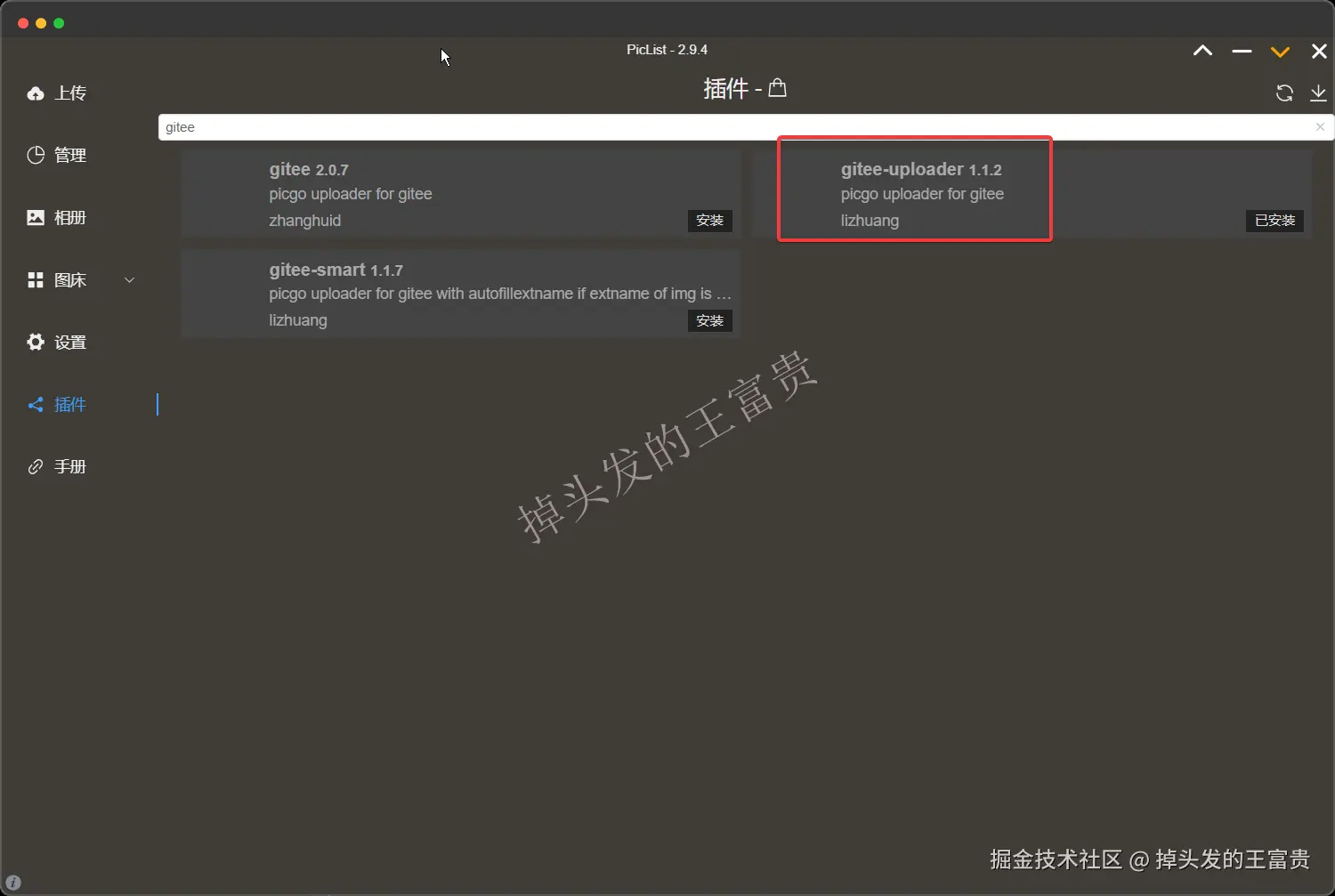
Task: Click the shopping bag icon in plugin title
Action: 777,87
